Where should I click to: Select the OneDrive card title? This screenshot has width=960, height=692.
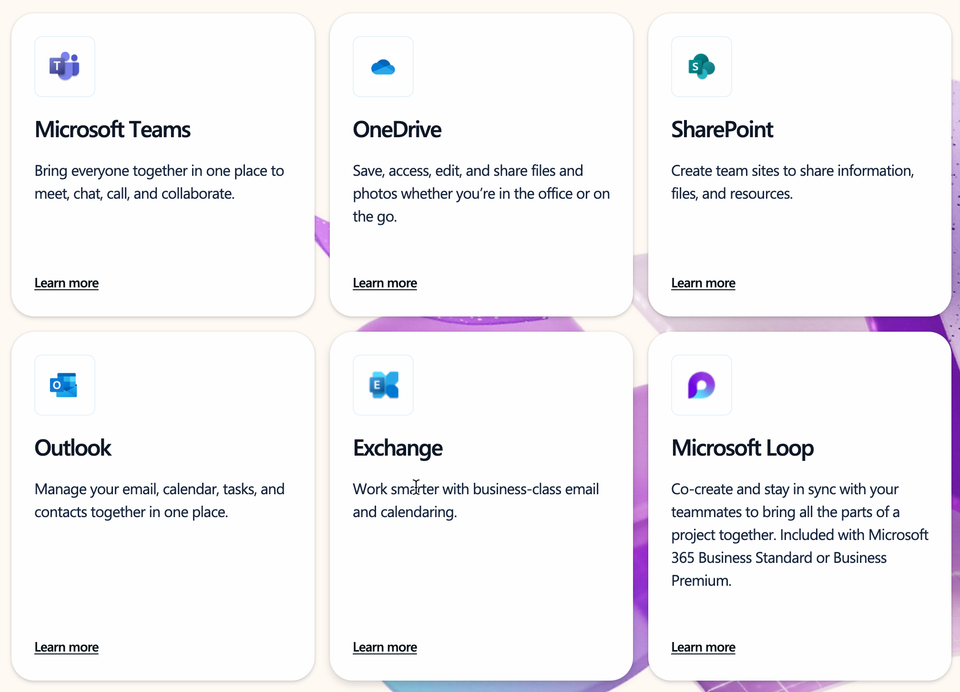tap(397, 130)
